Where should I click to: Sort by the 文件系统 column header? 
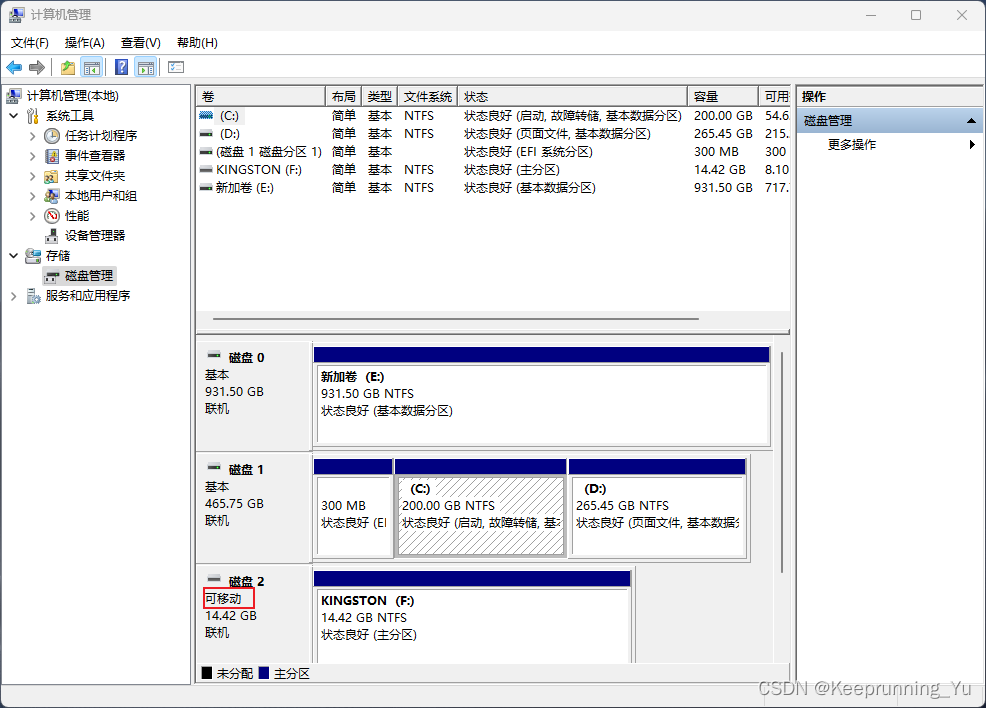(x=428, y=96)
